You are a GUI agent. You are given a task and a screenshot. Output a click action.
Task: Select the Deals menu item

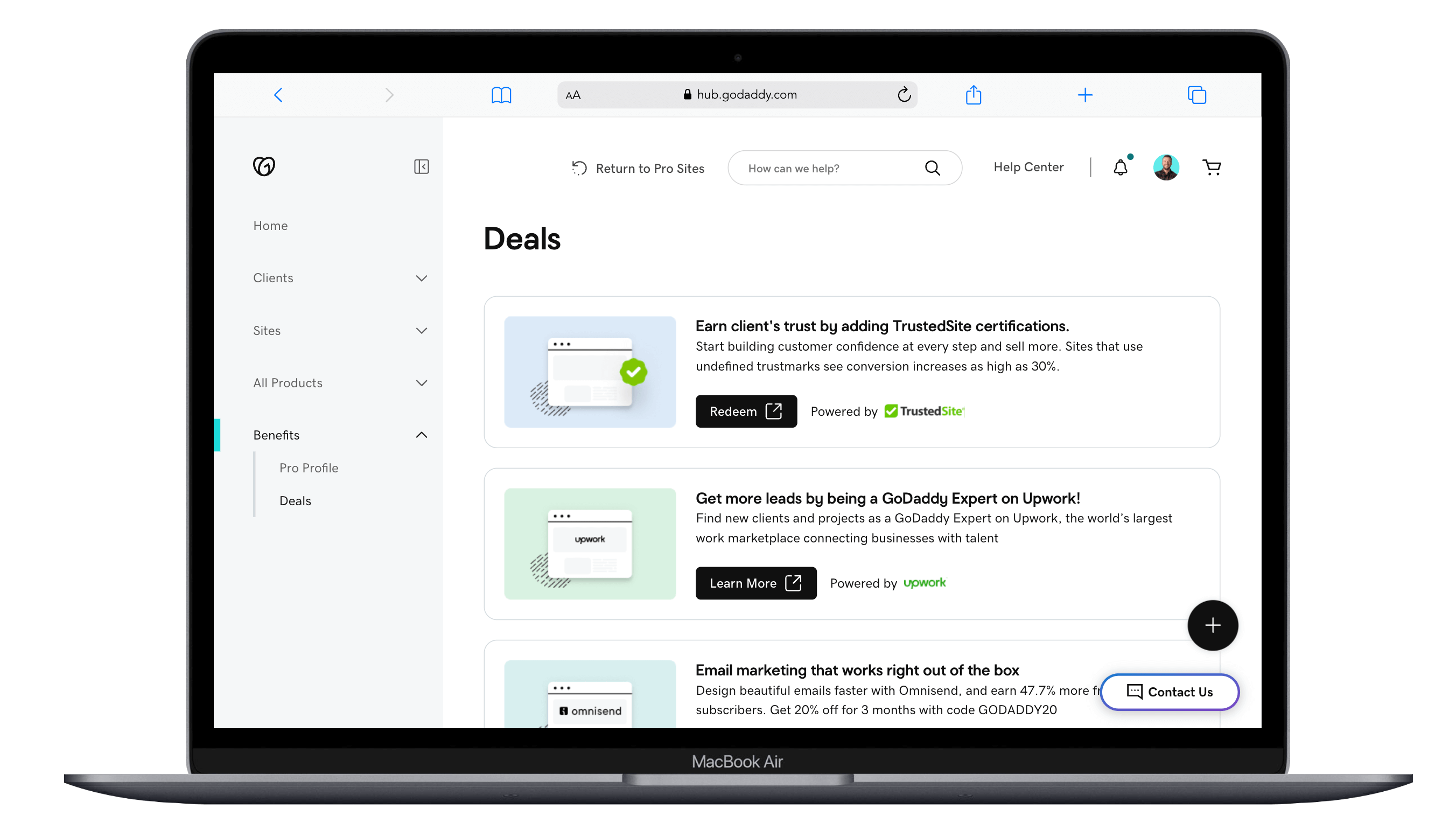pyautogui.click(x=295, y=500)
